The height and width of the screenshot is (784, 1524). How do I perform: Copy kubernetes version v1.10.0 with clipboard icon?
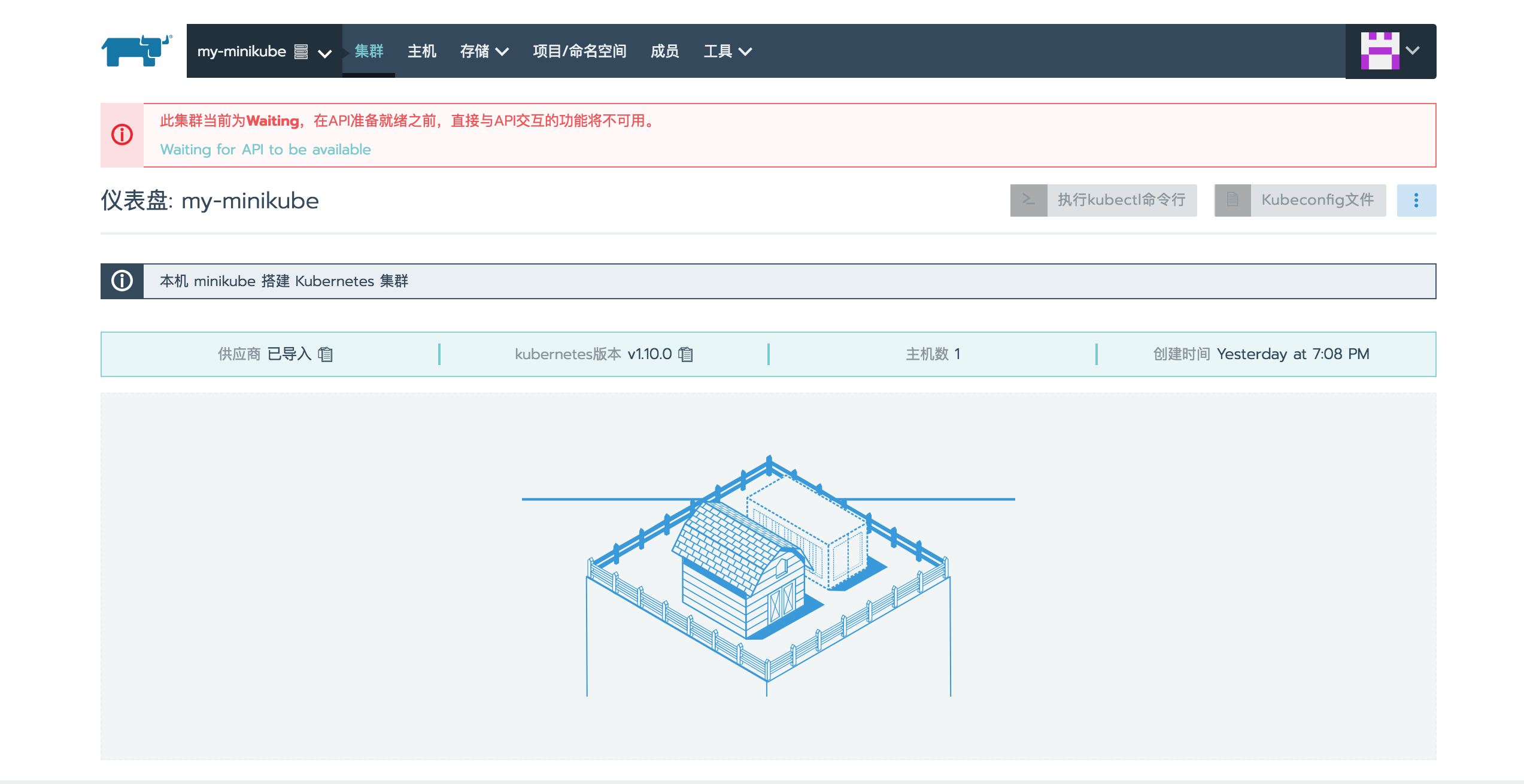pos(686,354)
